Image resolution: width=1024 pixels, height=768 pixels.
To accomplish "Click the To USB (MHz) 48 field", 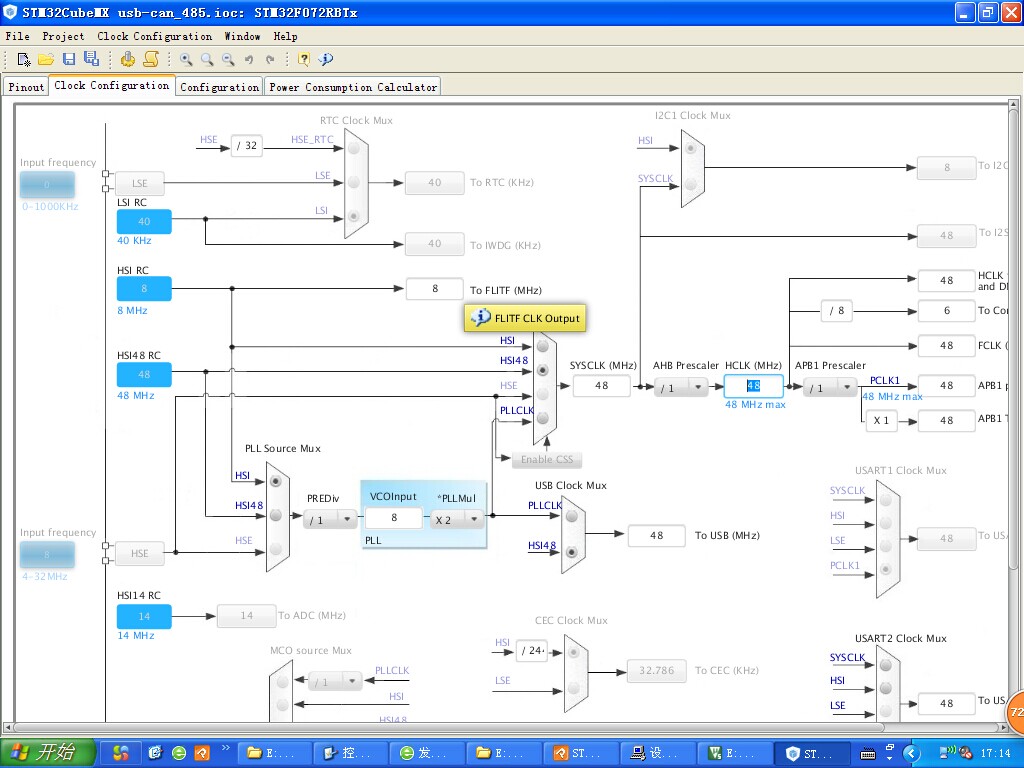I will [x=656, y=536].
